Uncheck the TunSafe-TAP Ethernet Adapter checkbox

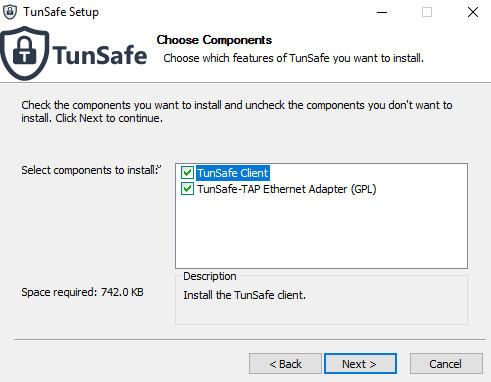(x=187, y=189)
